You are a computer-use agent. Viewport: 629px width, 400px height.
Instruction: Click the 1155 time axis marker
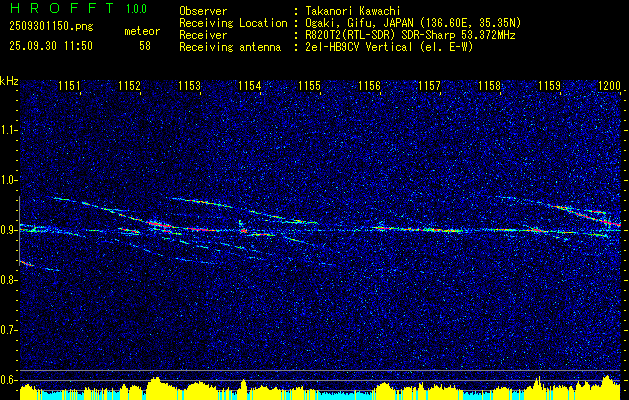[x=310, y=85]
